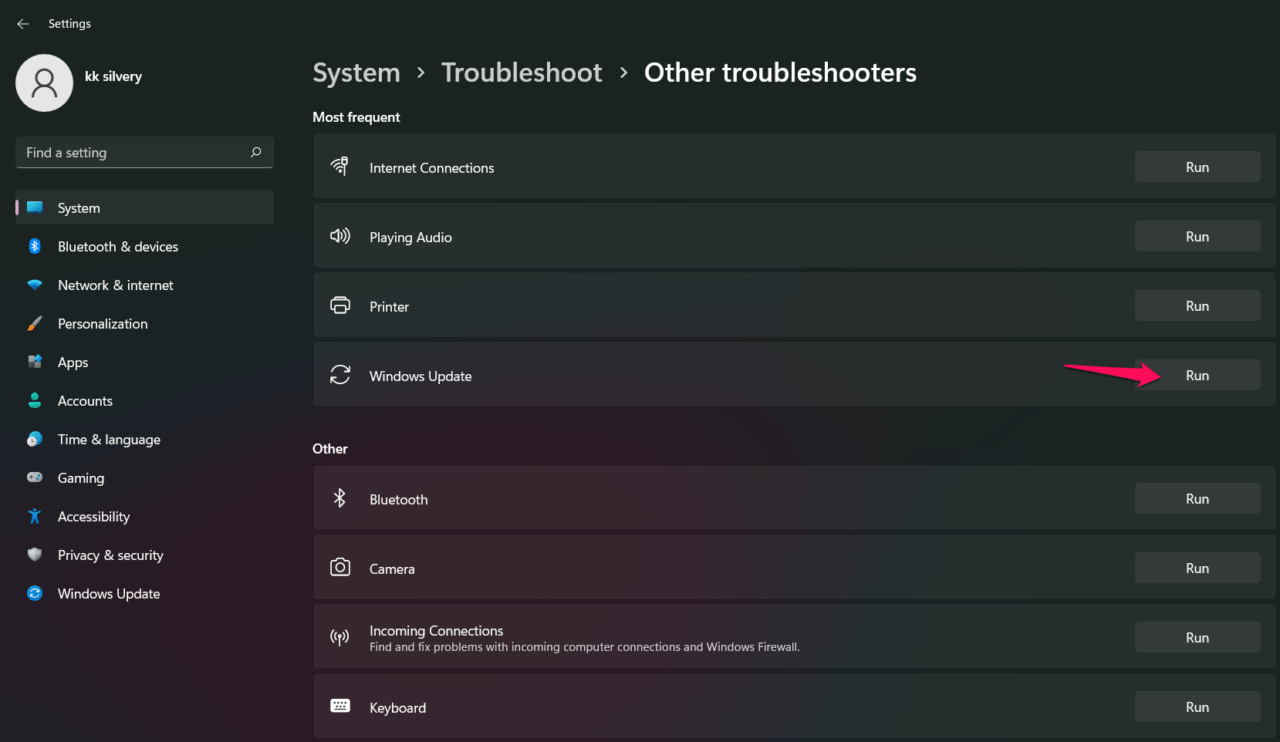Run the Playing Audio troubleshooter

tap(1197, 237)
